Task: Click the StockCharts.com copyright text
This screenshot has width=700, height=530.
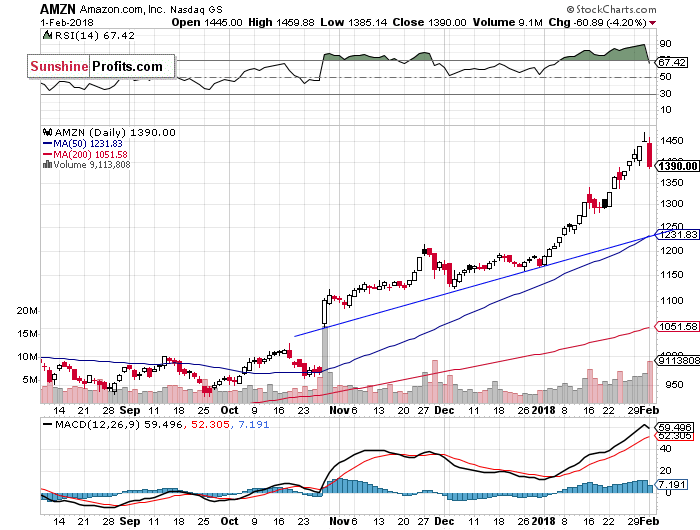Action: (x=611, y=9)
